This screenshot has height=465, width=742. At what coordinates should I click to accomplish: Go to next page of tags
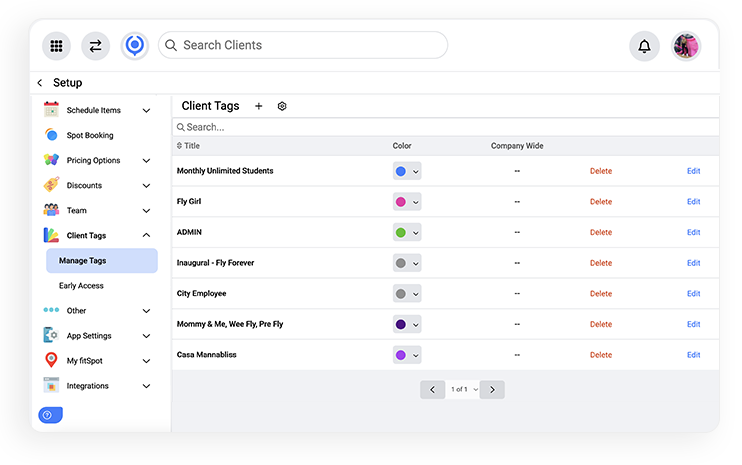[492, 389]
